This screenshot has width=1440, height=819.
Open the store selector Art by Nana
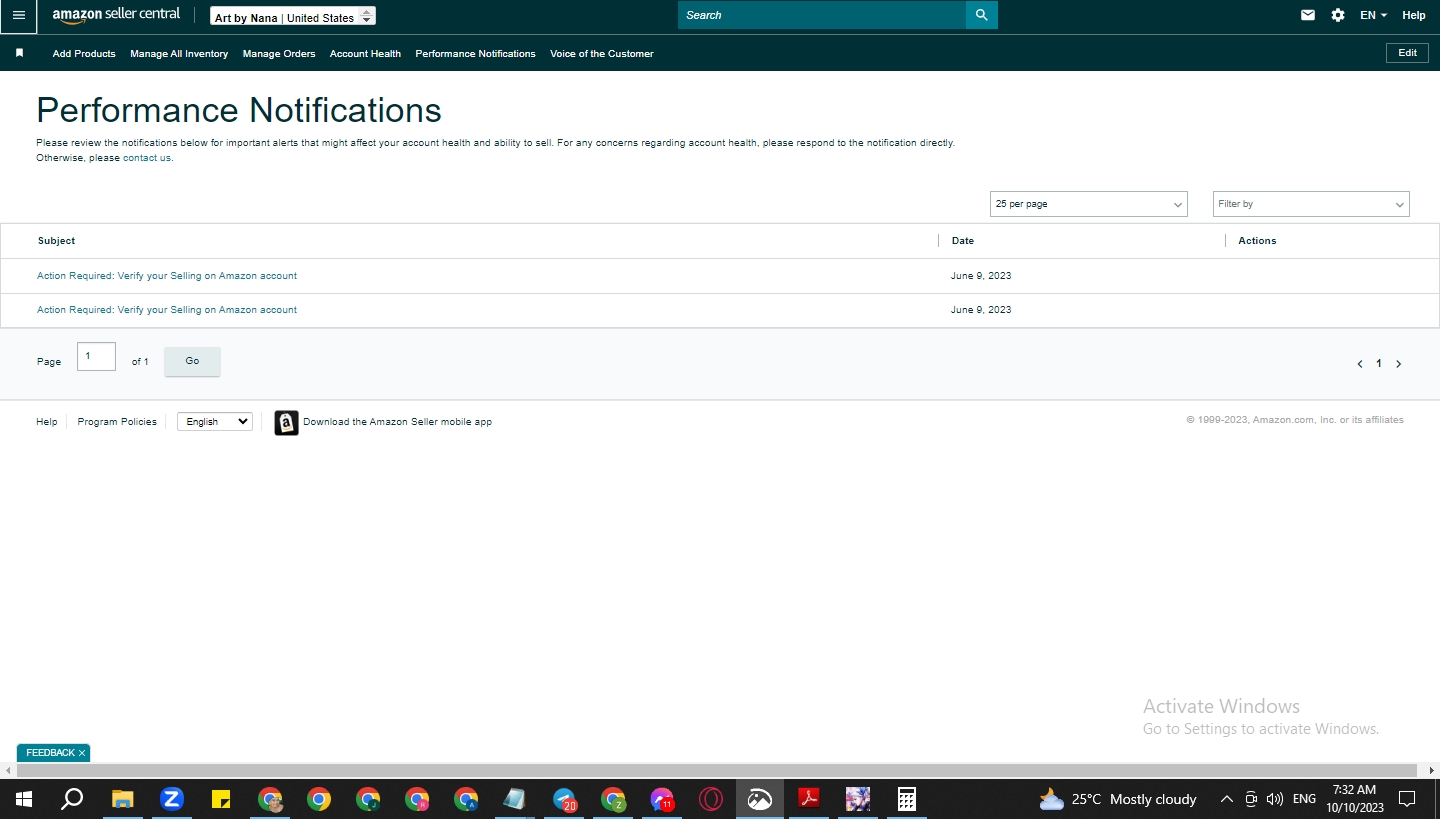[x=293, y=17]
